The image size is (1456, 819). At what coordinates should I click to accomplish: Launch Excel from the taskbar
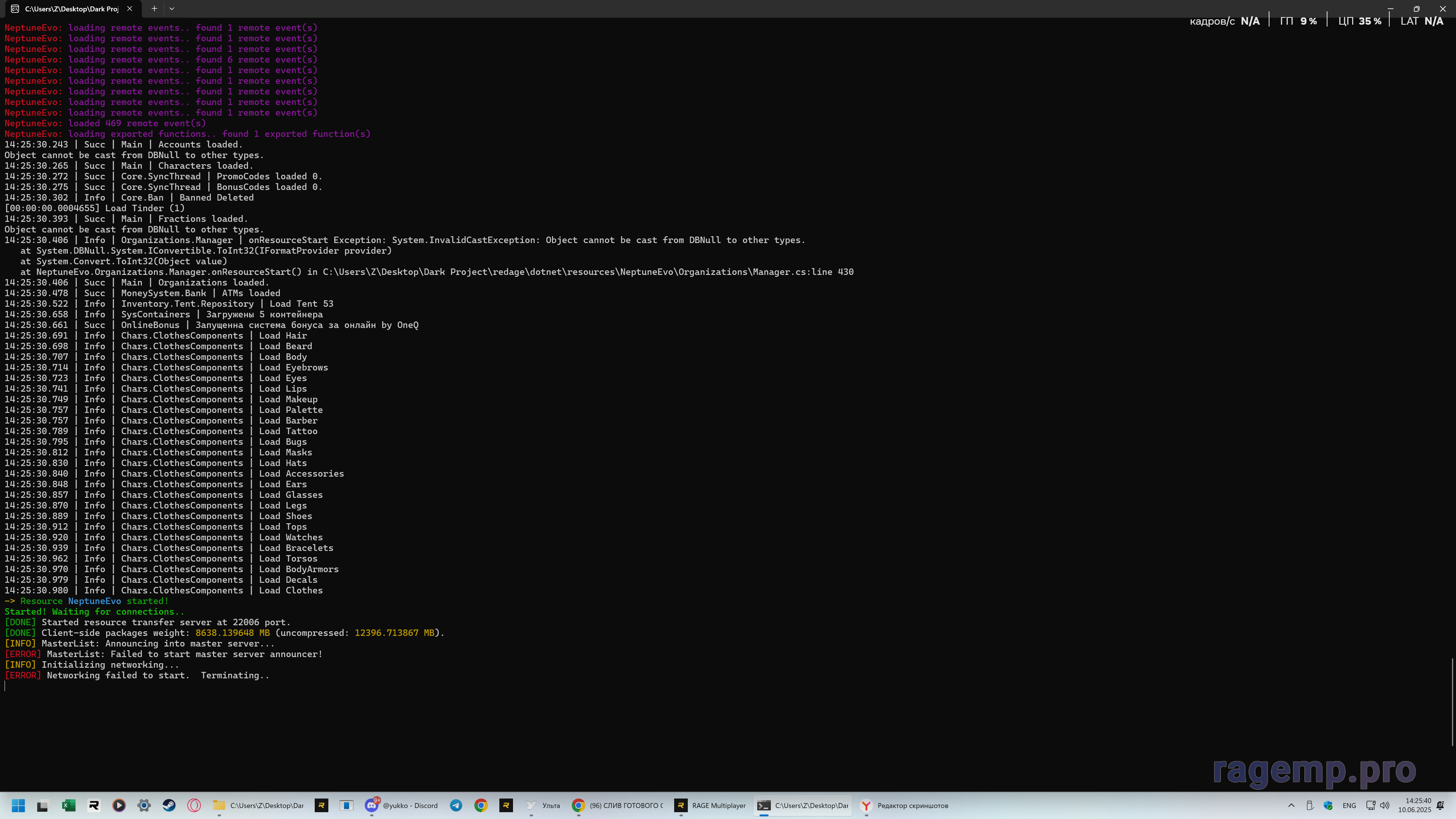(x=68, y=805)
